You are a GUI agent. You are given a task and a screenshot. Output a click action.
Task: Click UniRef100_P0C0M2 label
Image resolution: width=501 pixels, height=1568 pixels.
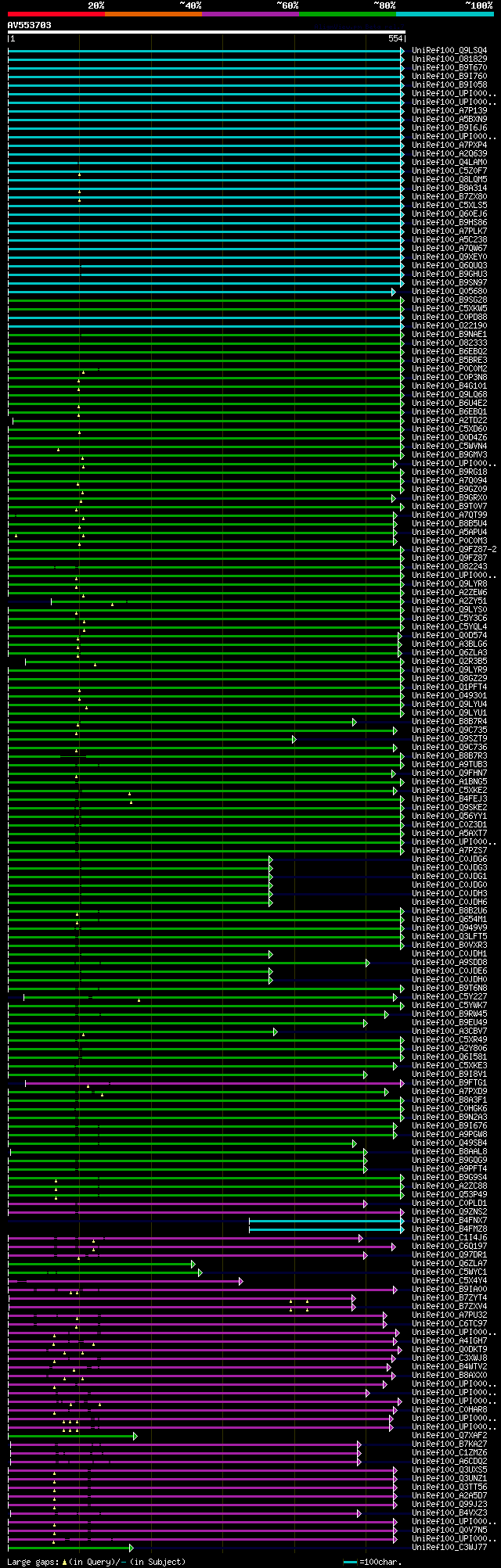coord(449,368)
